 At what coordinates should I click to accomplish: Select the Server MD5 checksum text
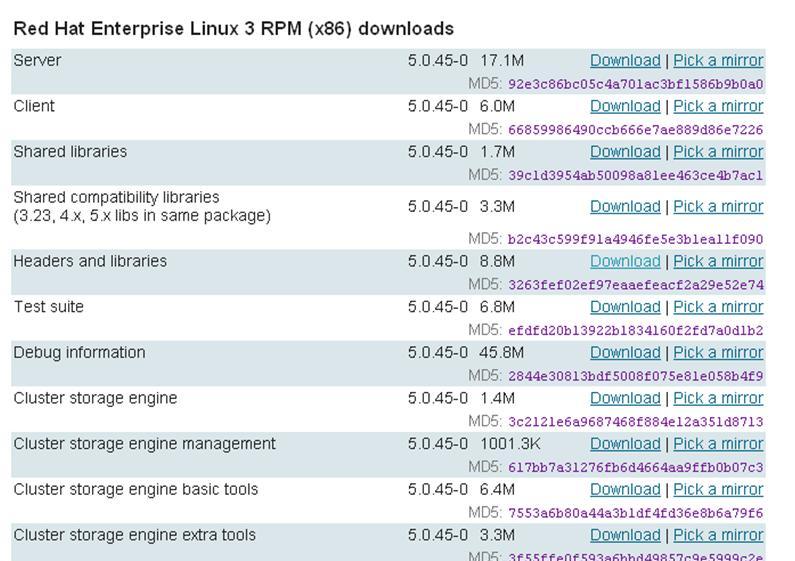[x=635, y=85]
